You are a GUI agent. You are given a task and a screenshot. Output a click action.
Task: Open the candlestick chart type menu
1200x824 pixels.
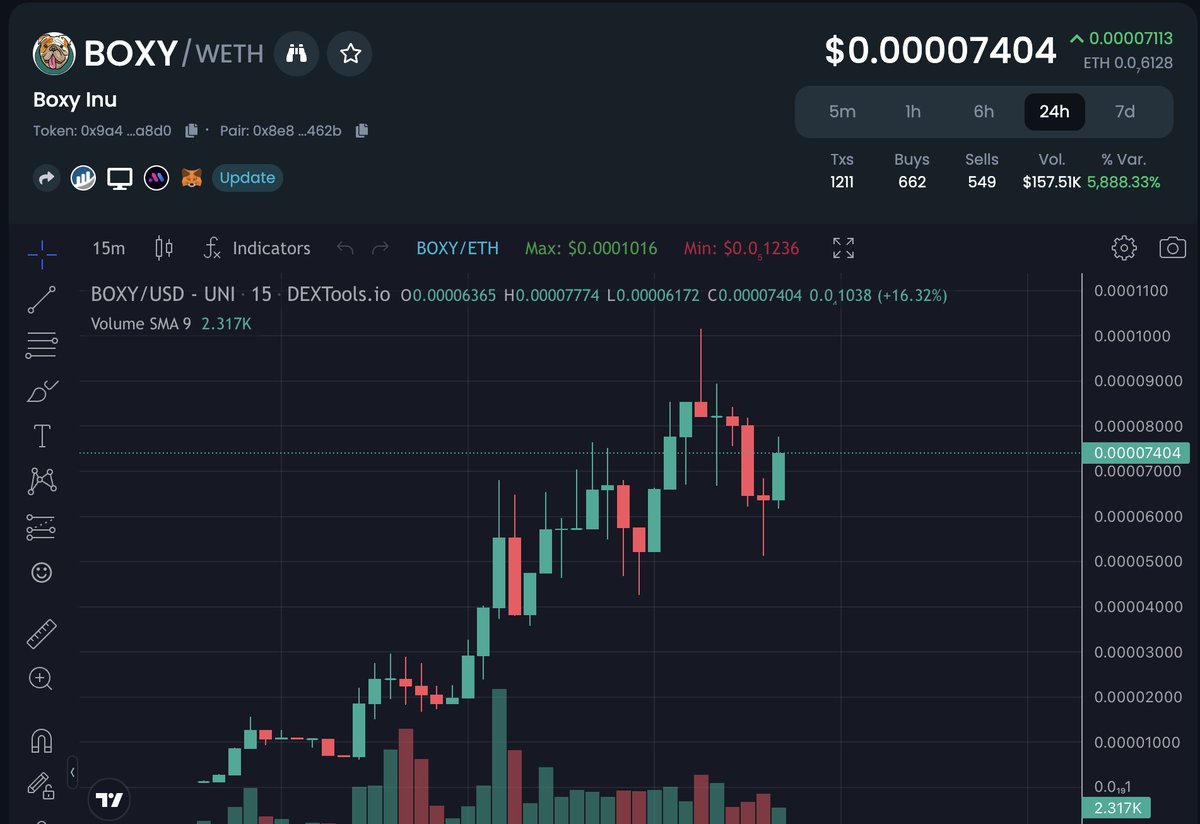[x=164, y=248]
